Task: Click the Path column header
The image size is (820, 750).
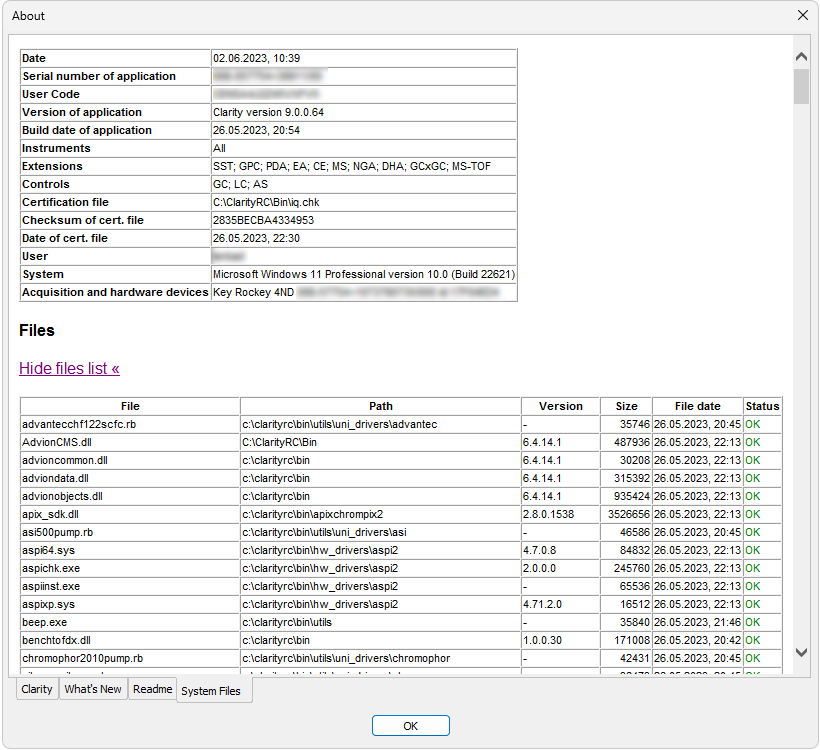Action: click(381, 406)
